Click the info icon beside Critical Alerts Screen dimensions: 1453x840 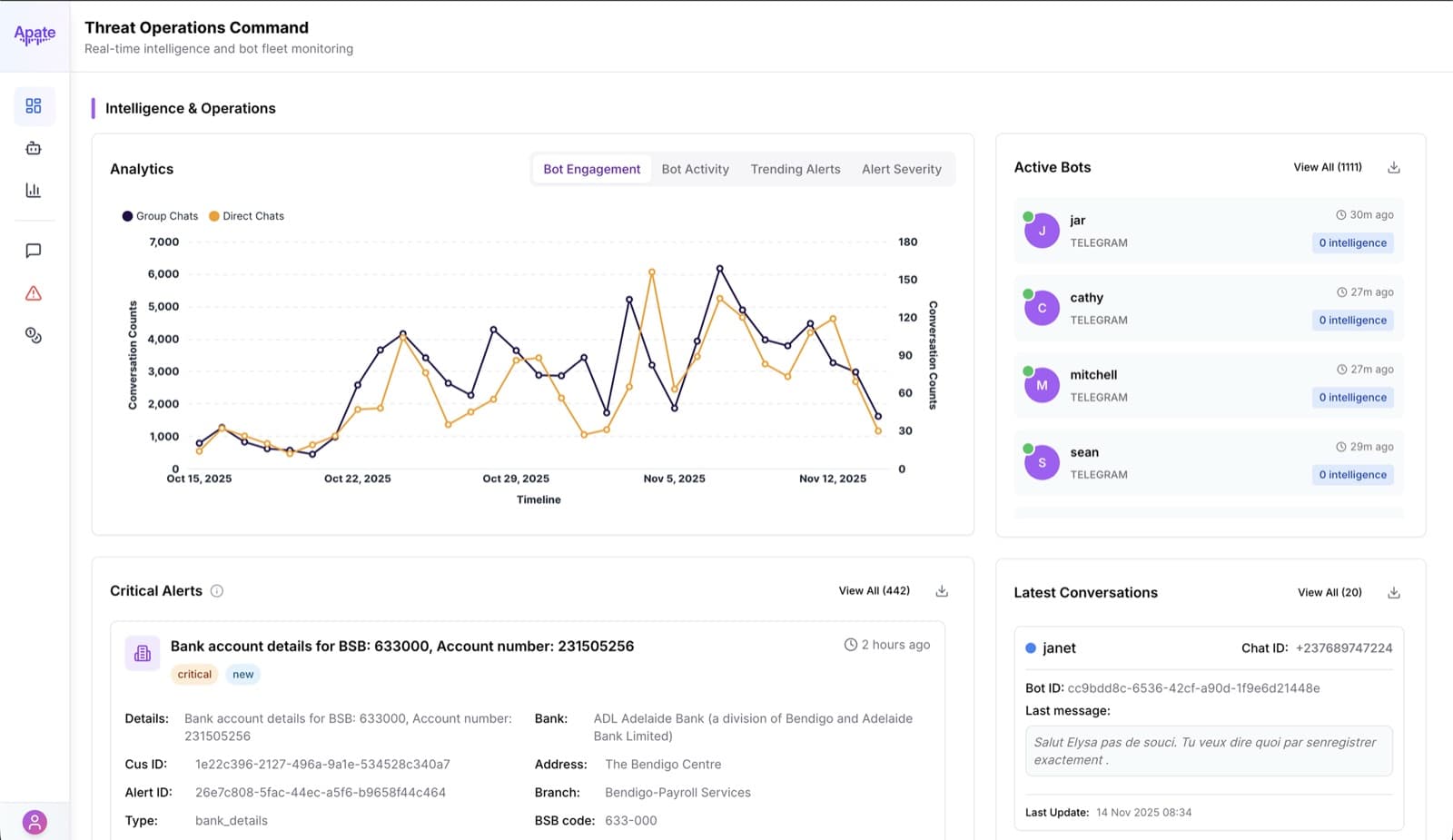pyautogui.click(x=217, y=591)
